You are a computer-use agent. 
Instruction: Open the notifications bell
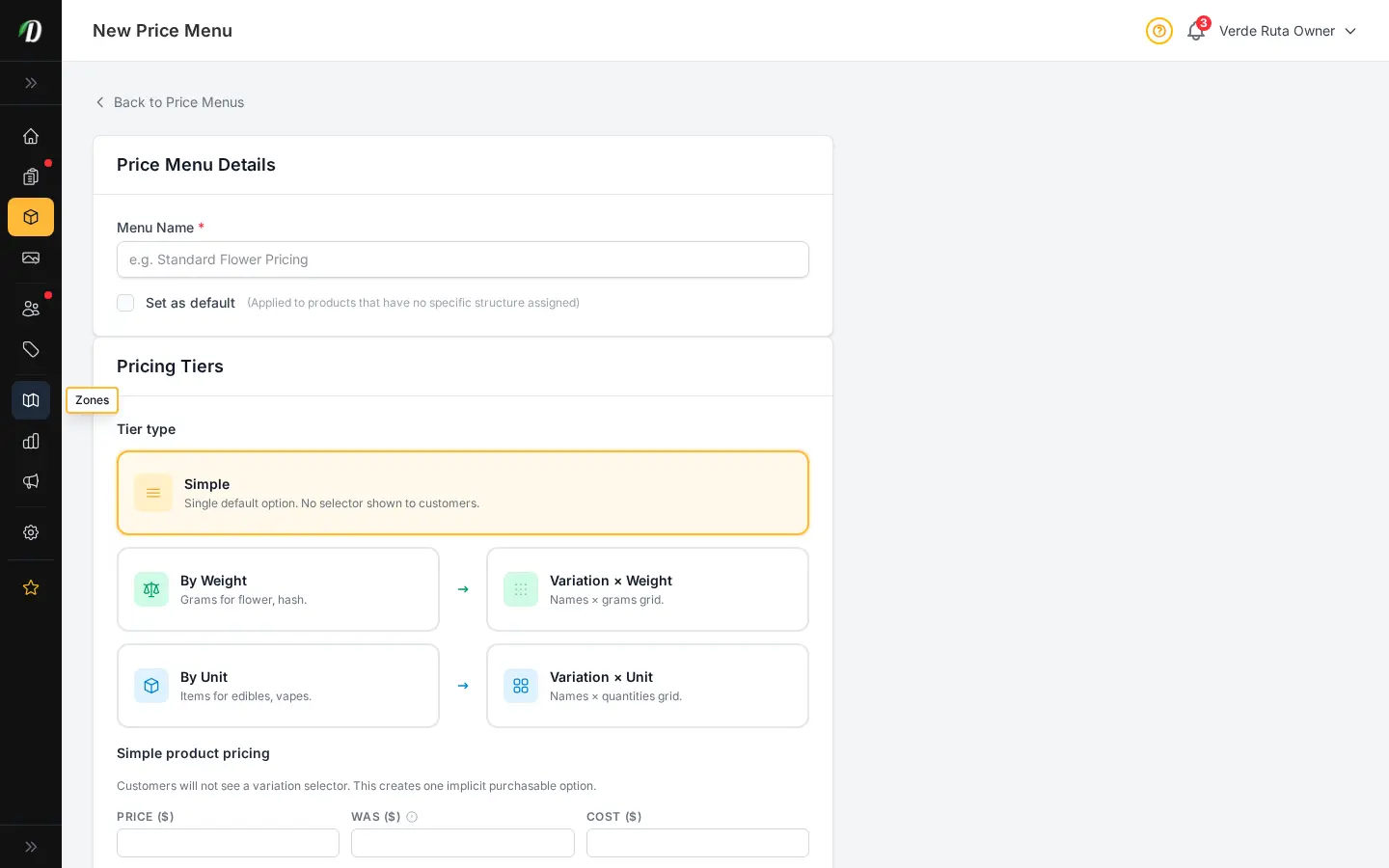1196,31
